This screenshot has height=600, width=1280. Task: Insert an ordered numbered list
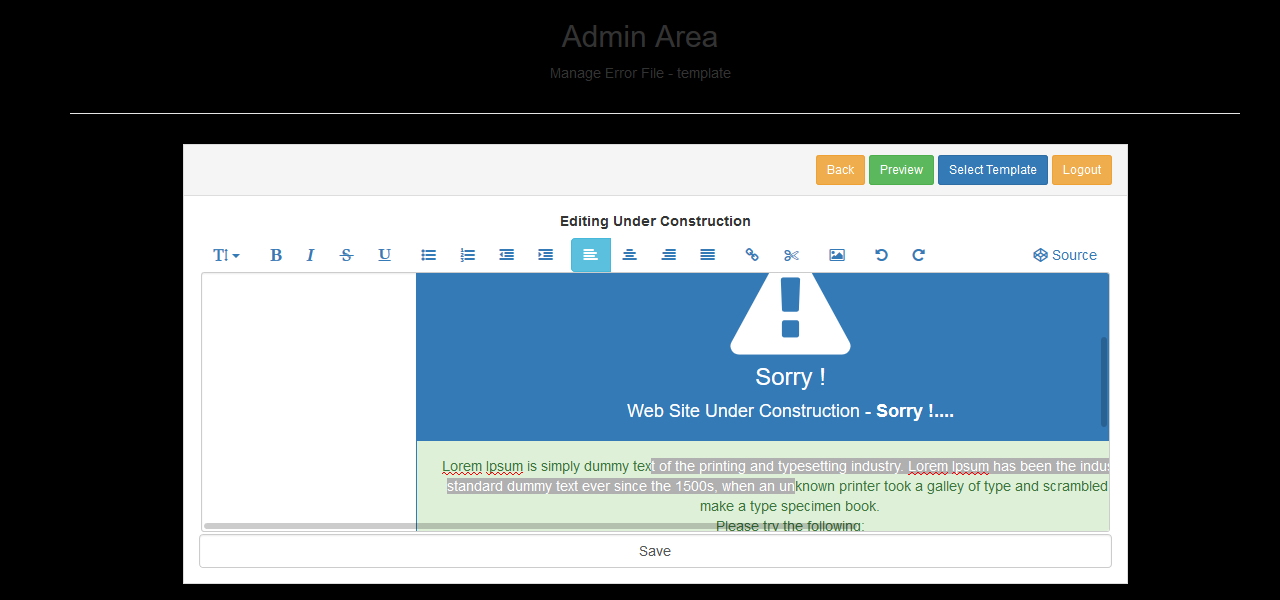coord(467,255)
